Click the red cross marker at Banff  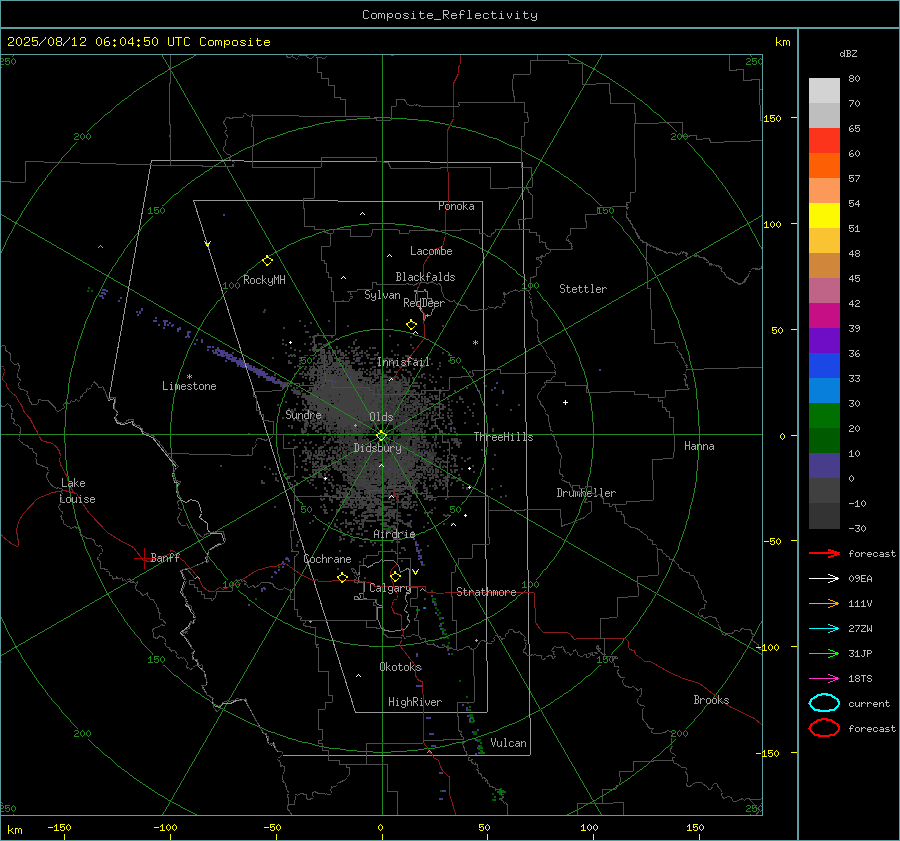(x=143, y=558)
